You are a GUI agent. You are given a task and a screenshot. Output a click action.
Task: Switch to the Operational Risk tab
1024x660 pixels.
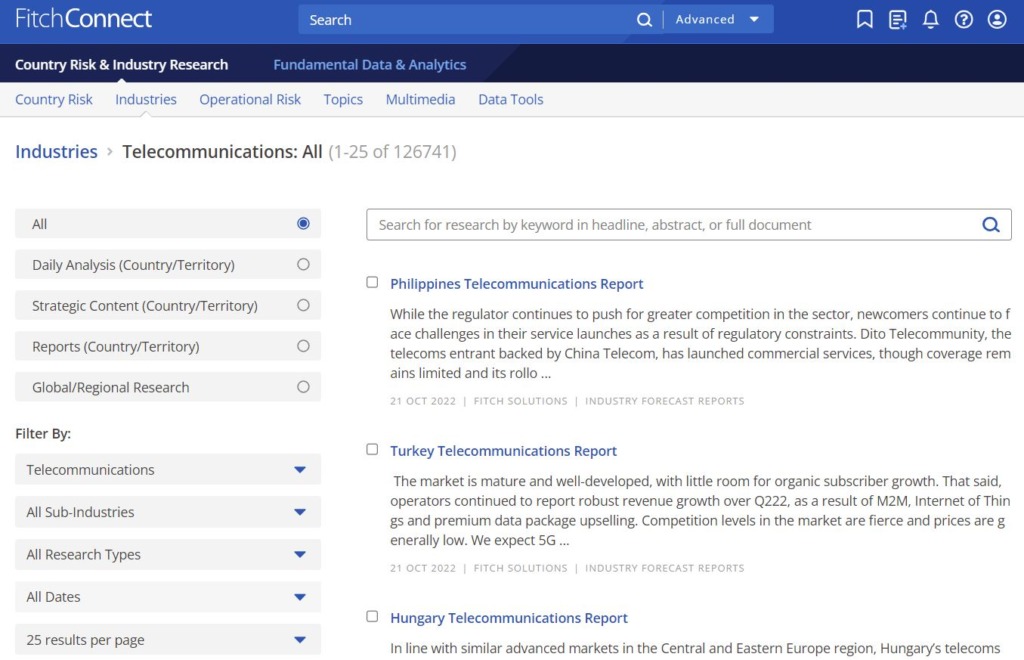click(x=250, y=99)
